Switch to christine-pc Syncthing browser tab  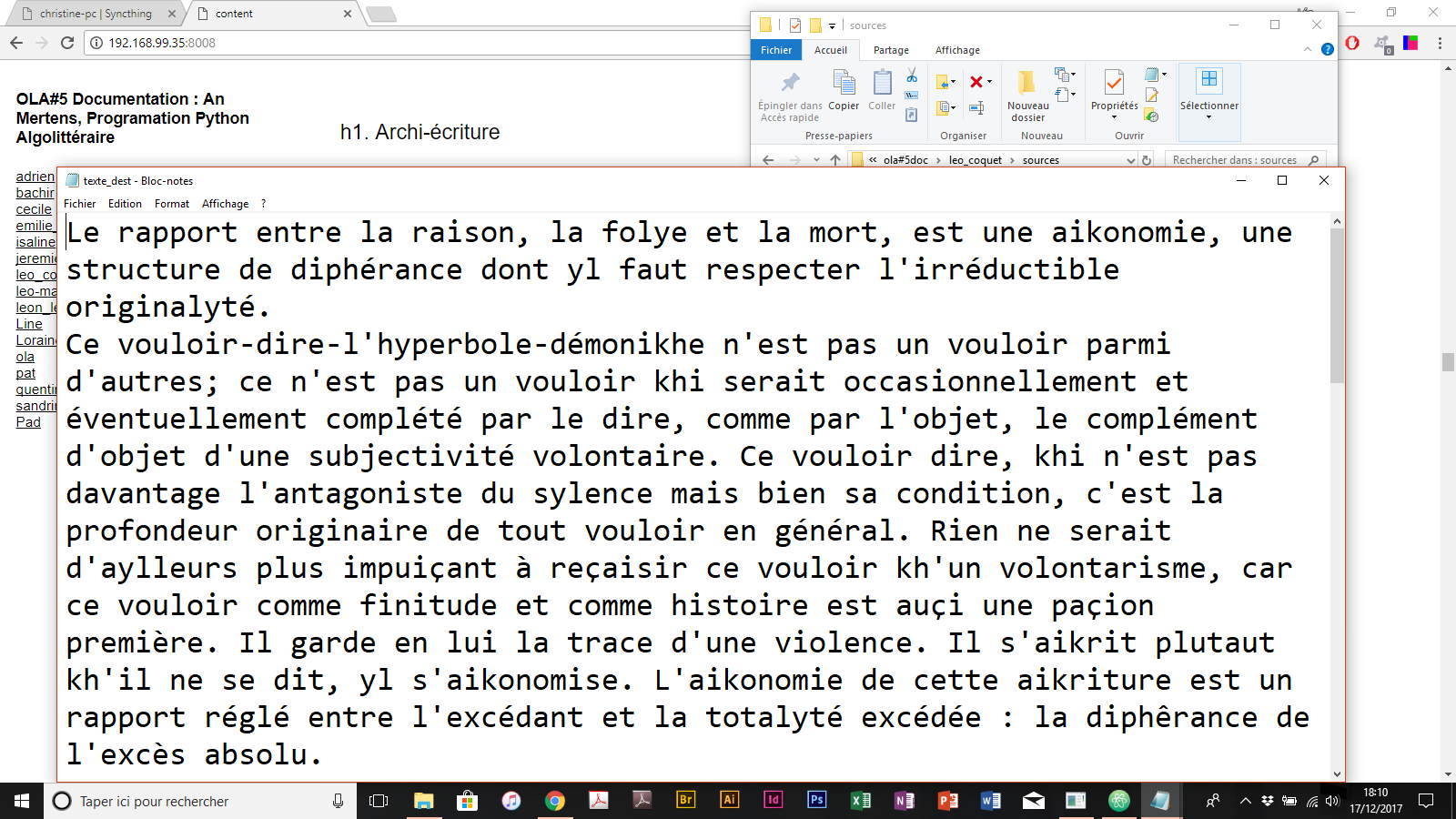pos(96,14)
